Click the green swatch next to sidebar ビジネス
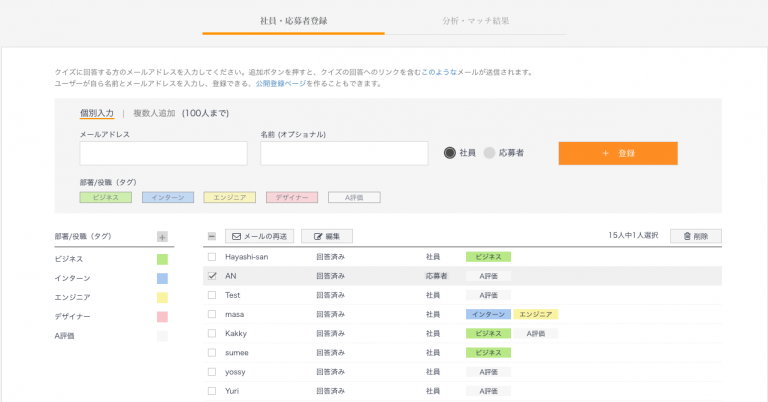This screenshot has height=402, width=768. pyautogui.click(x=162, y=259)
